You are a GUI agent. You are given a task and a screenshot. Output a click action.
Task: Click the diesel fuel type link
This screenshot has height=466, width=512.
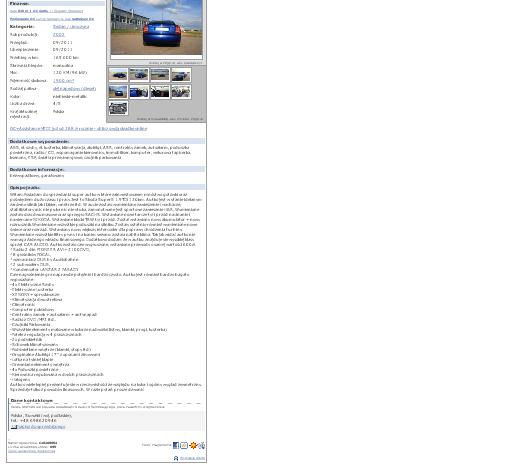coord(74,89)
